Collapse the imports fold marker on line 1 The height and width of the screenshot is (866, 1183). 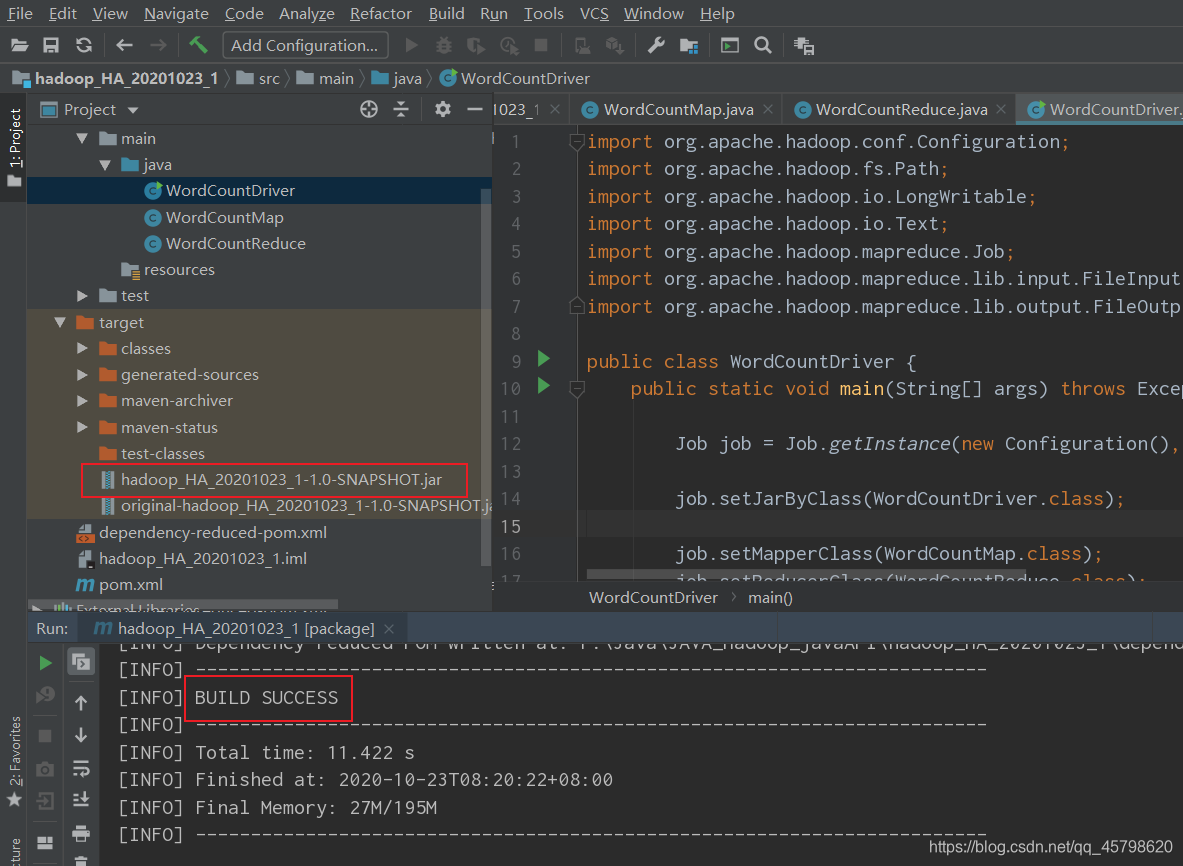click(x=576, y=142)
